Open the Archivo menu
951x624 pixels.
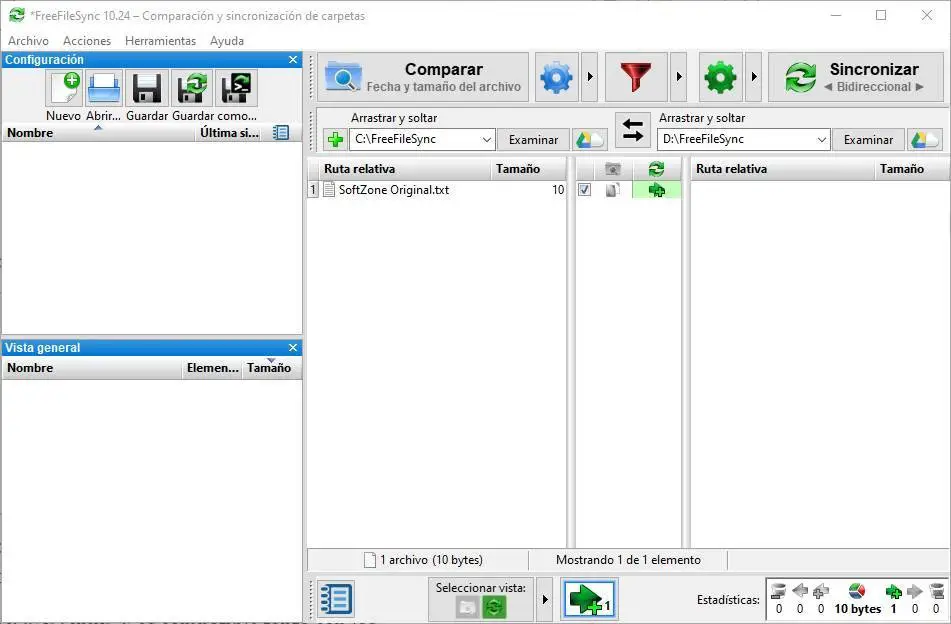click(28, 41)
